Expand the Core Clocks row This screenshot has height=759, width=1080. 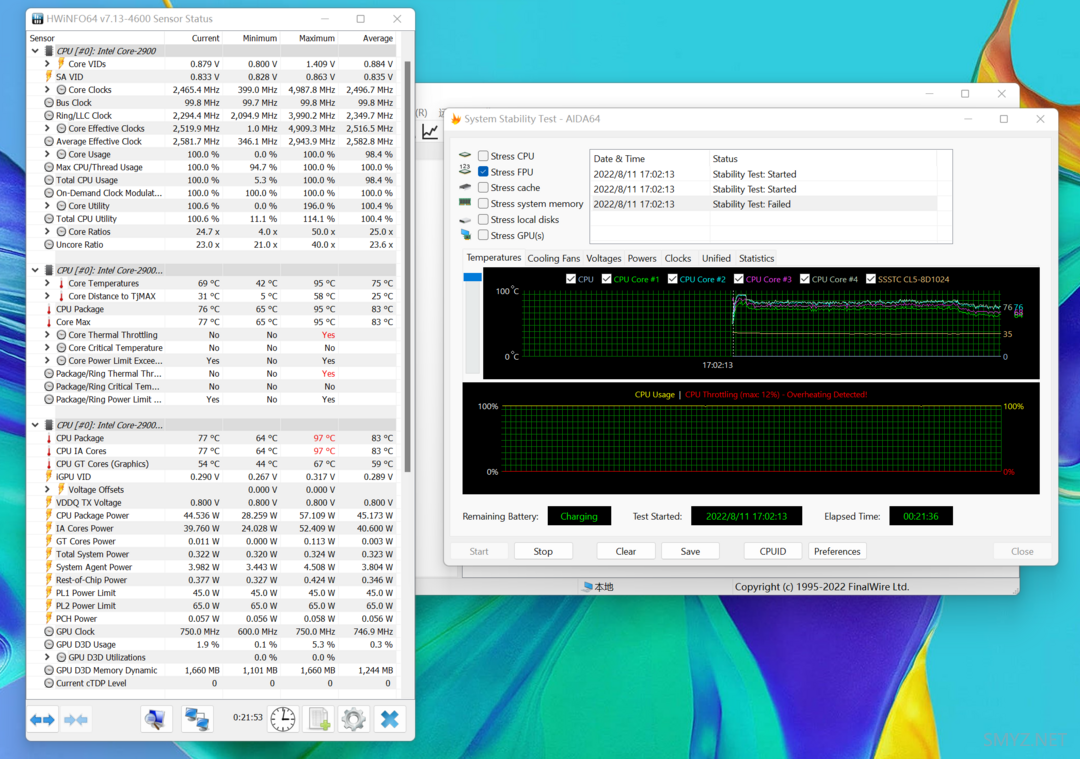[x=48, y=90]
